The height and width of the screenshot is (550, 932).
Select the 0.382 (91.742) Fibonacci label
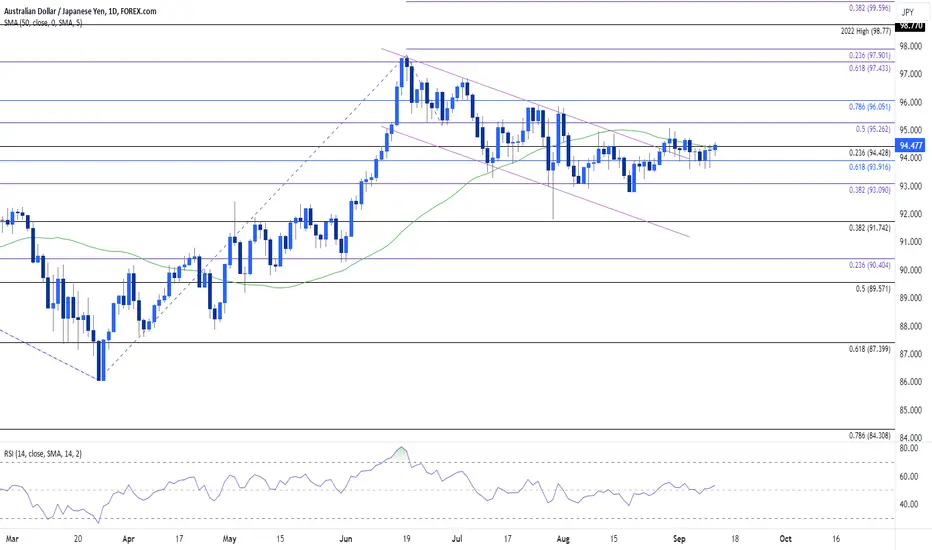(x=870, y=228)
